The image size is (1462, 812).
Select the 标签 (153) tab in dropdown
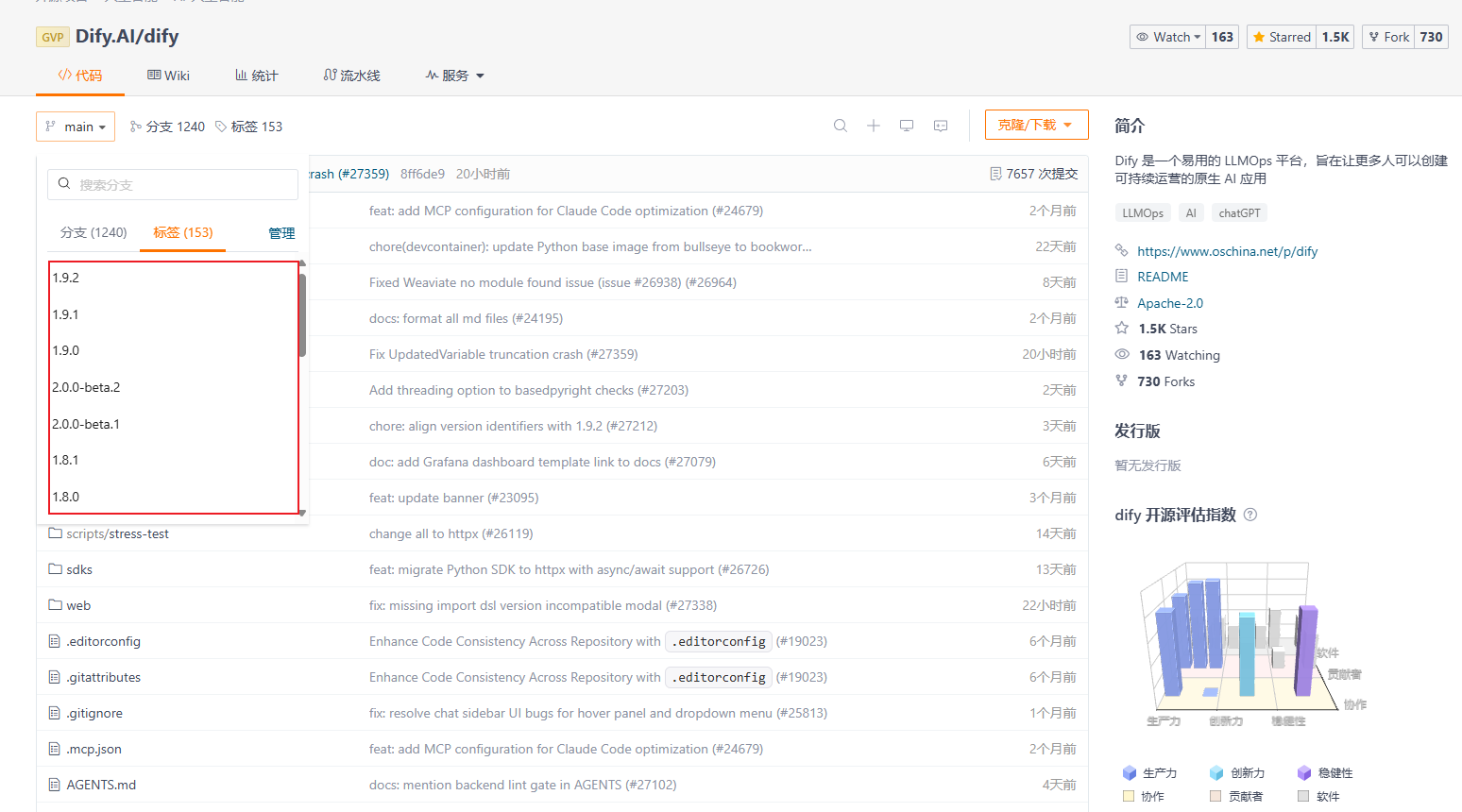(x=183, y=232)
